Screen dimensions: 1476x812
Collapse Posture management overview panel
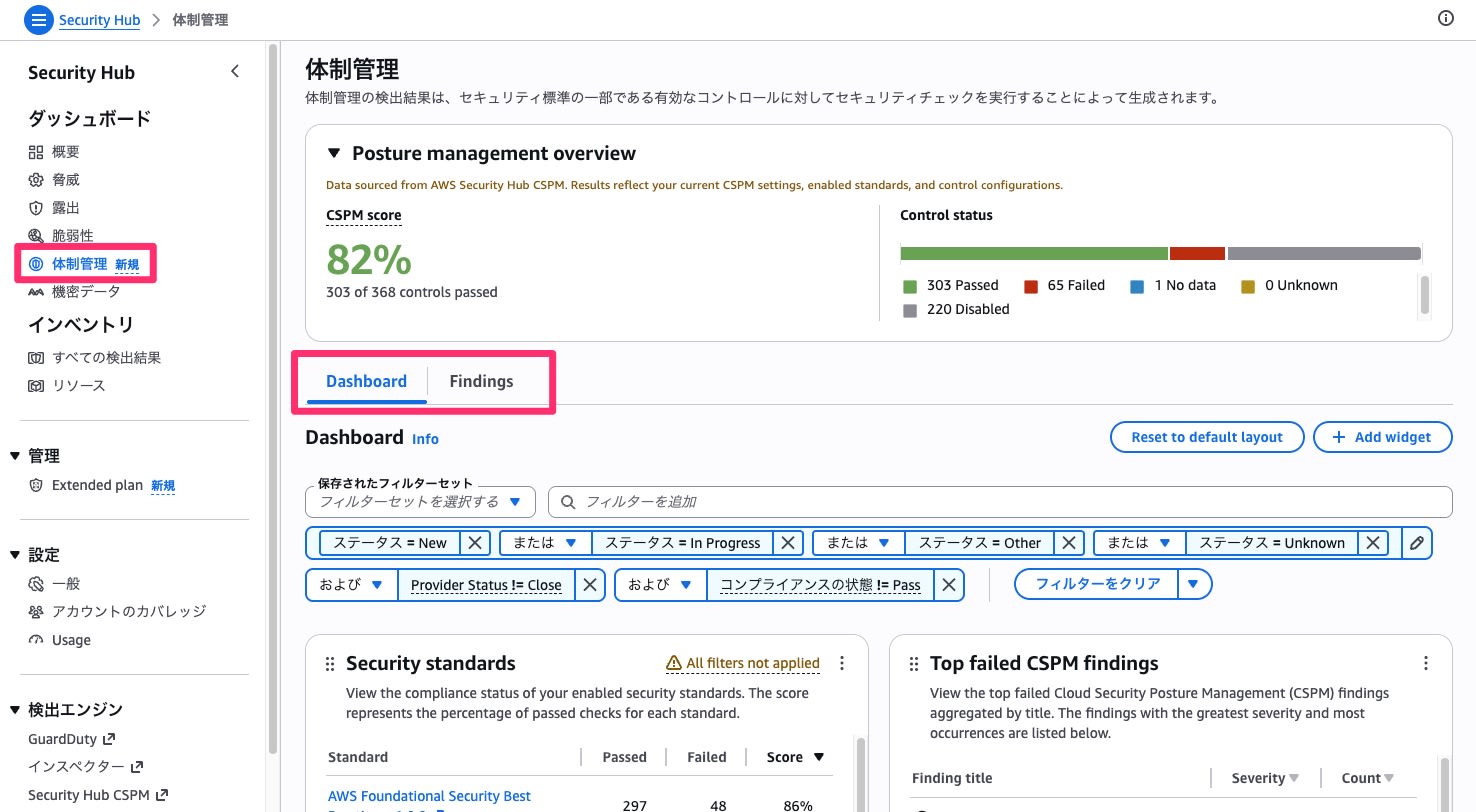click(x=334, y=153)
